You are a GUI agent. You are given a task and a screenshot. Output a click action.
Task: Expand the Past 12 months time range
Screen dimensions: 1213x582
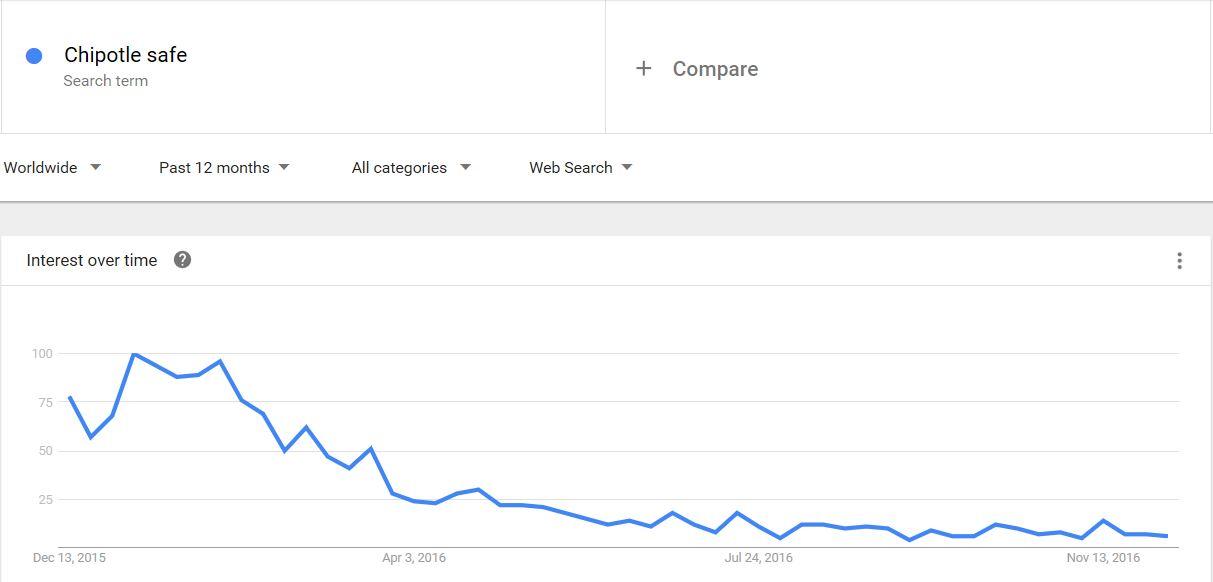pyautogui.click(x=224, y=167)
